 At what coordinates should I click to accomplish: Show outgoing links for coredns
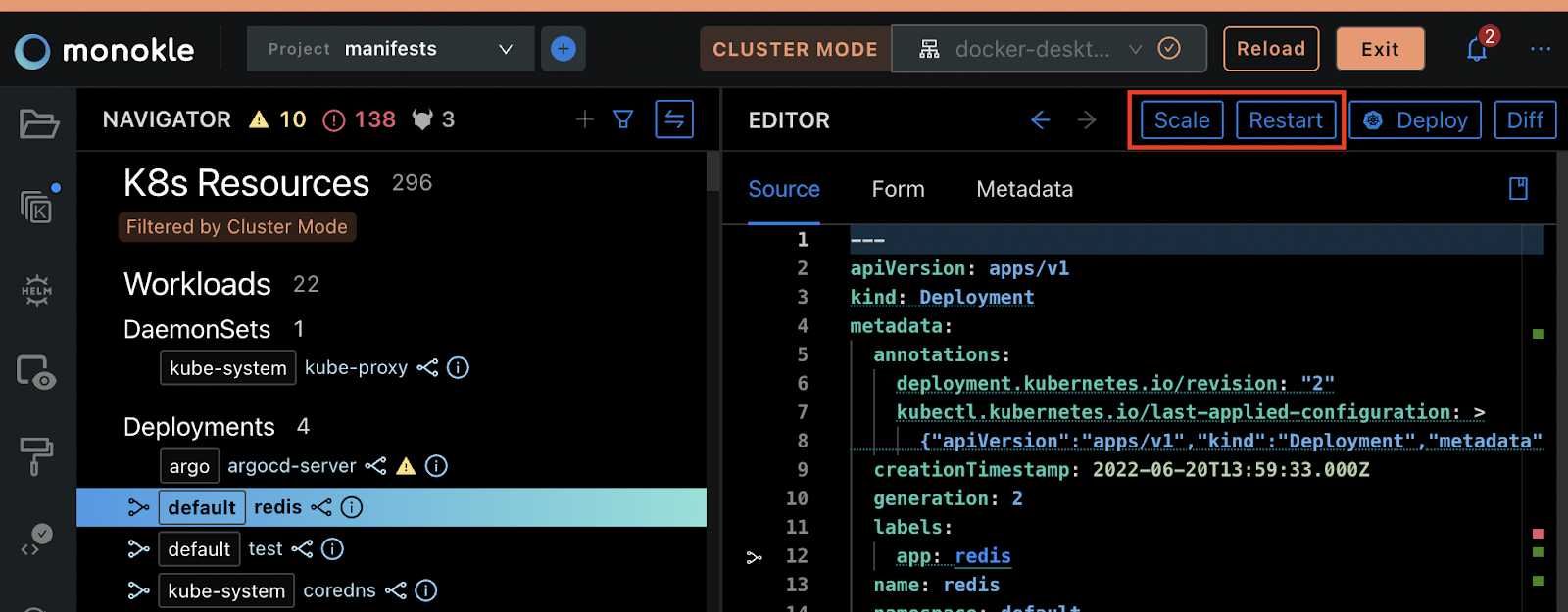click(395, 590)
